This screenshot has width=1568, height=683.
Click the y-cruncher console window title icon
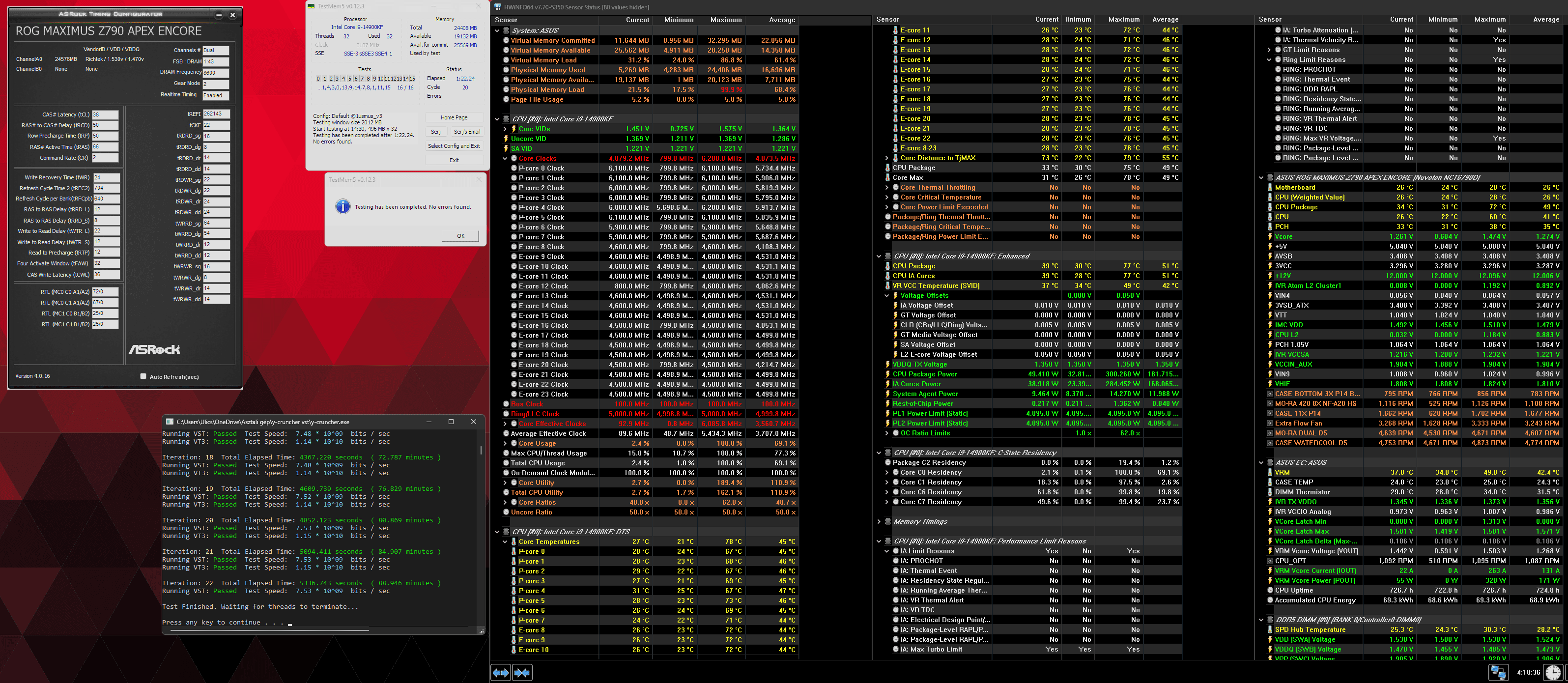[170, 421]
